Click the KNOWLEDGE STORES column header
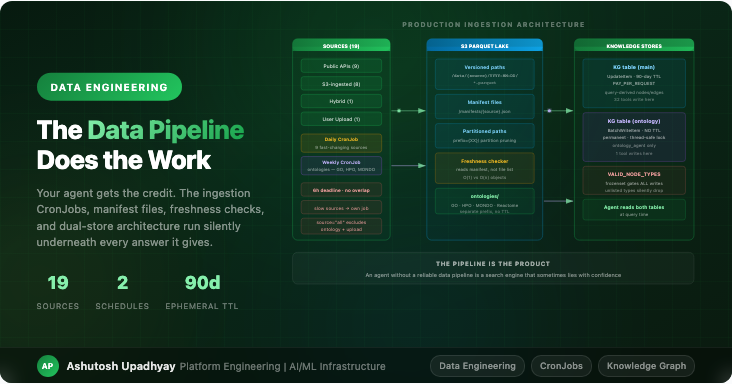The width and height of the screenshot is (732, 384). point(634,45)
